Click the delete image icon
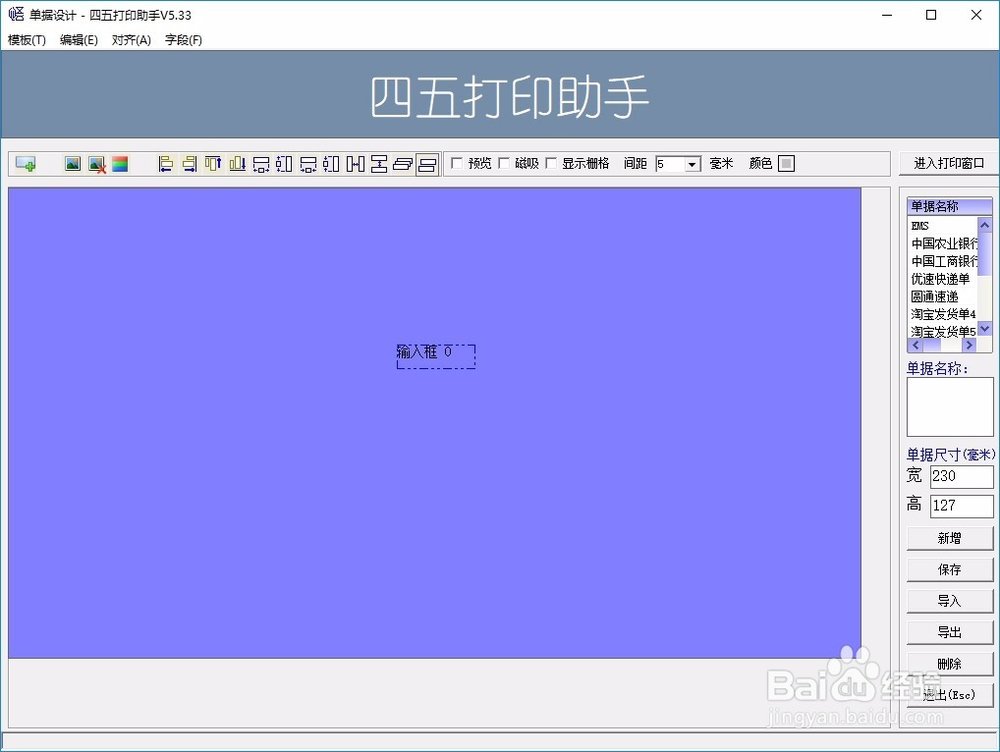This screenshot has width=1000, height=752. point(95,163)
